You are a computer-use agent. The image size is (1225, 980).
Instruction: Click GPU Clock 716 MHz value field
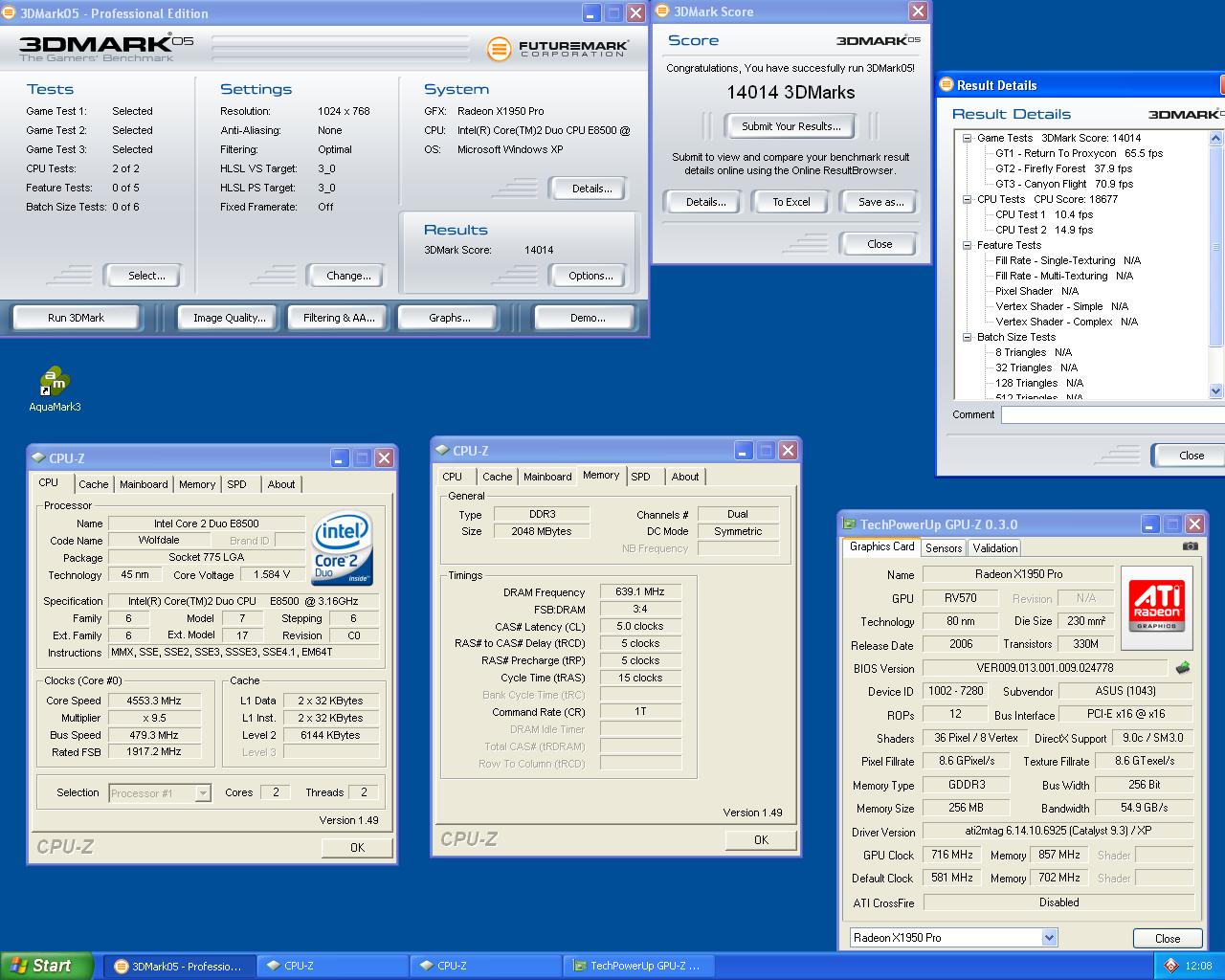click(x=952, y=855)
